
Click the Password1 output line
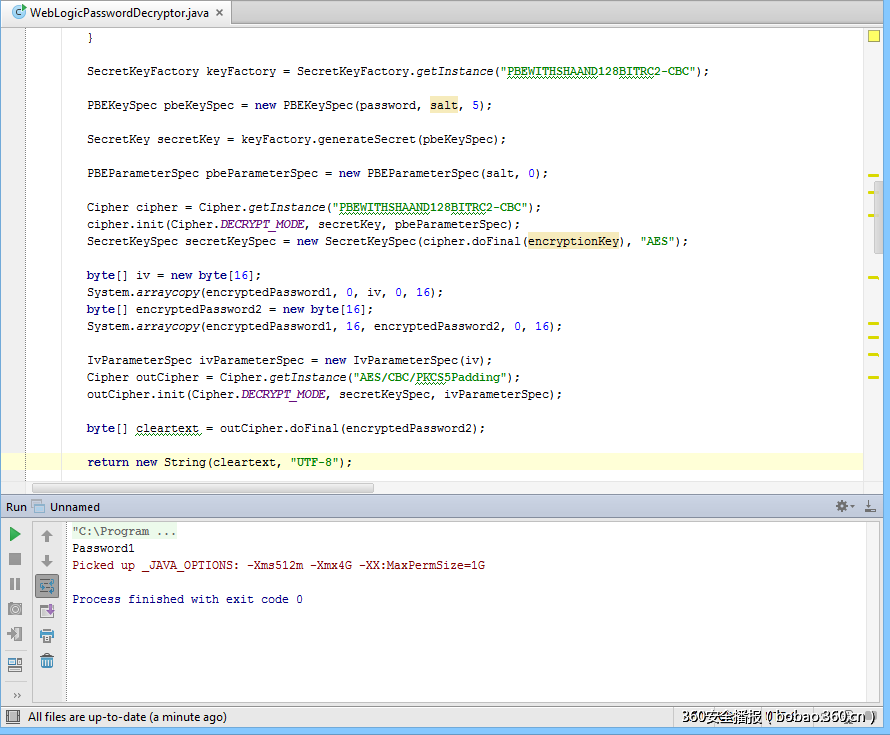[103, 548]
